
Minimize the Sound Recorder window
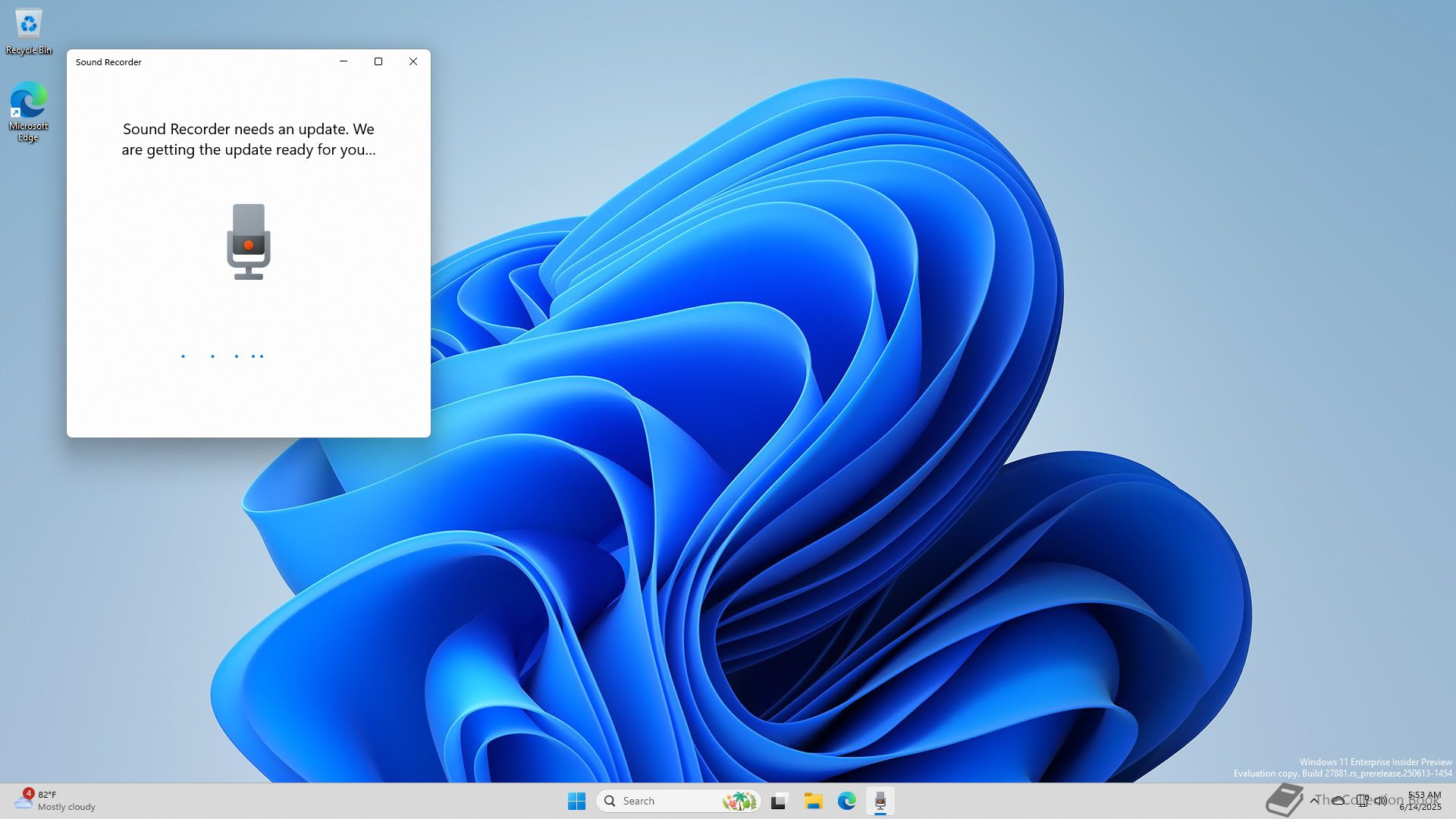tap(344, 61)
